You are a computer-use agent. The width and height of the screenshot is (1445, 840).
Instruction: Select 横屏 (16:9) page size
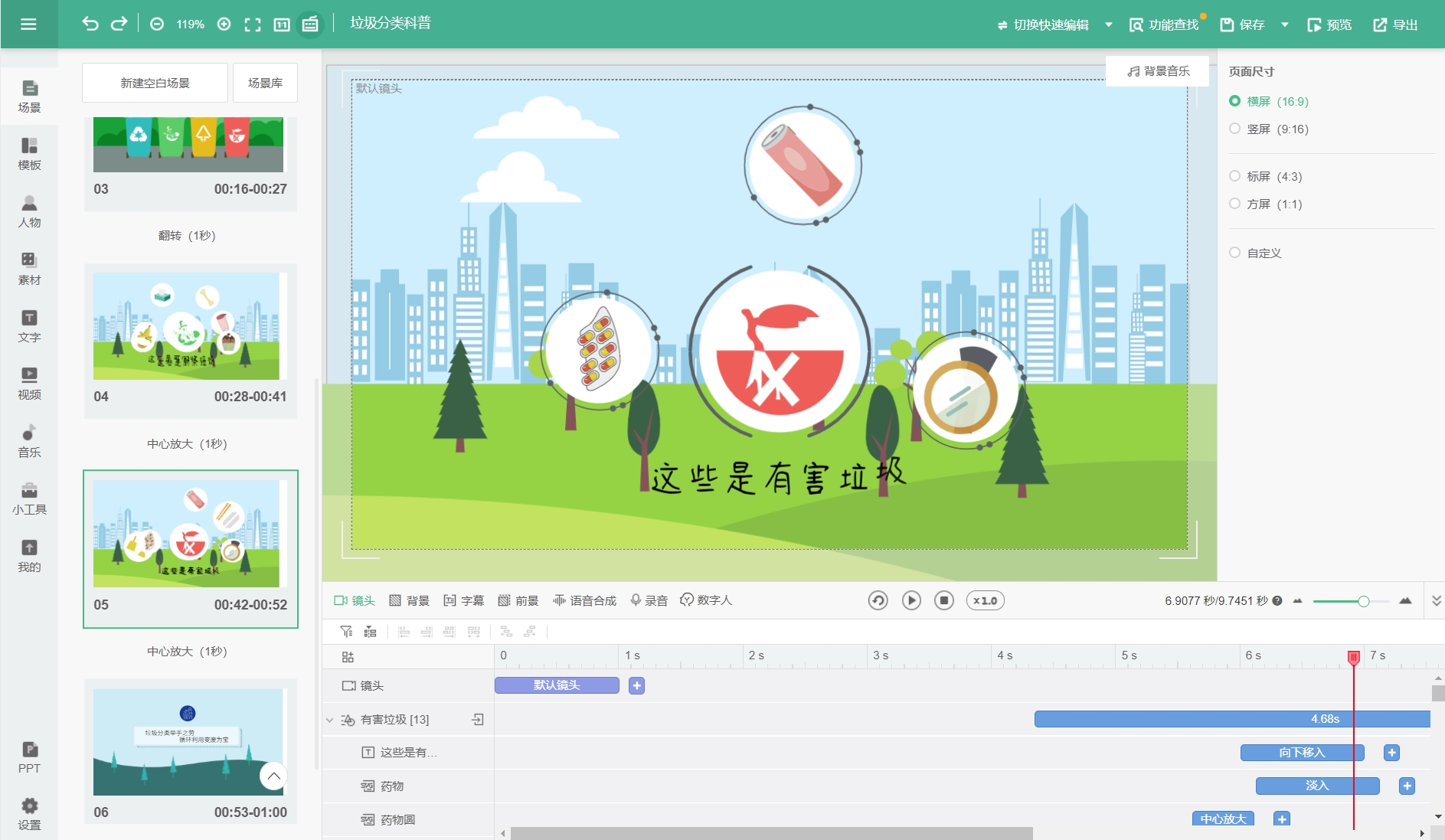point(1269,101)
